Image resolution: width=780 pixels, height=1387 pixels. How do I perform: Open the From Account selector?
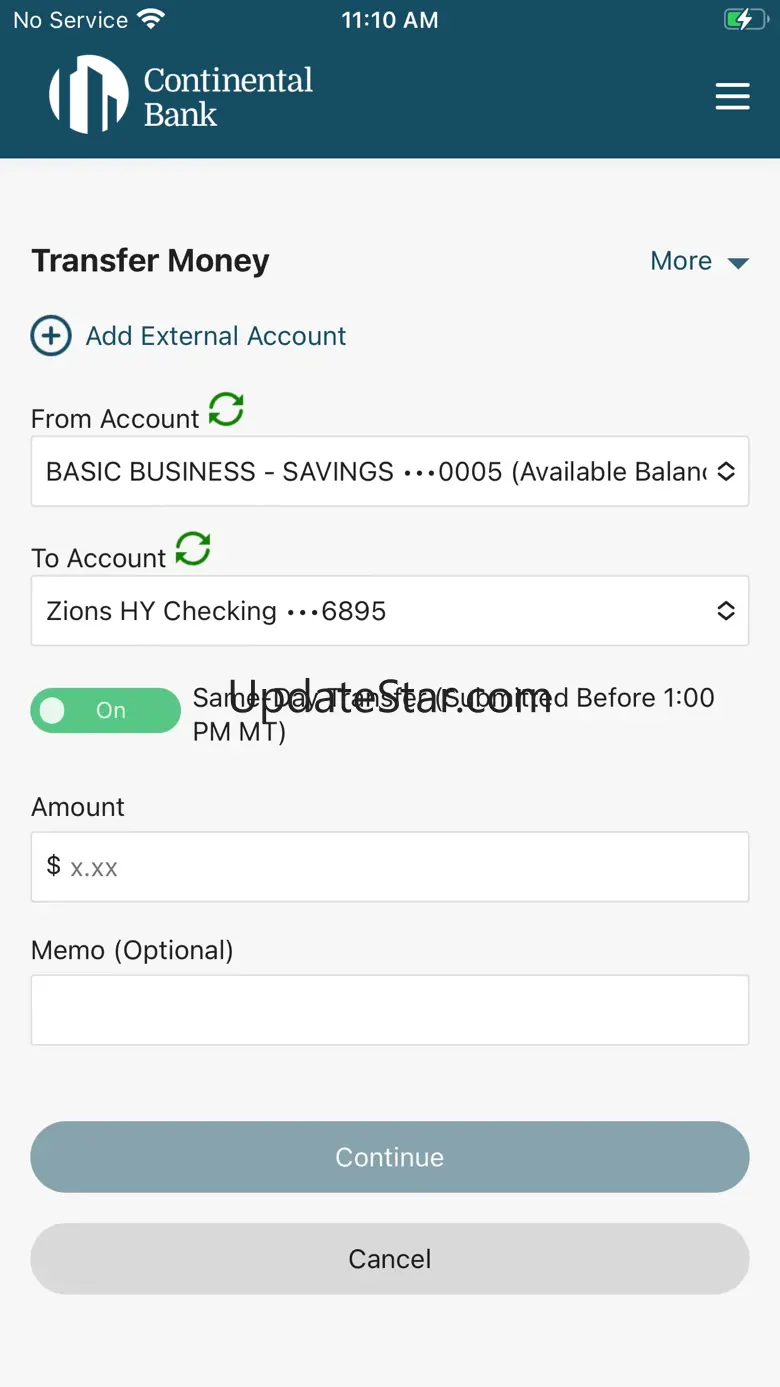point(390,471)
